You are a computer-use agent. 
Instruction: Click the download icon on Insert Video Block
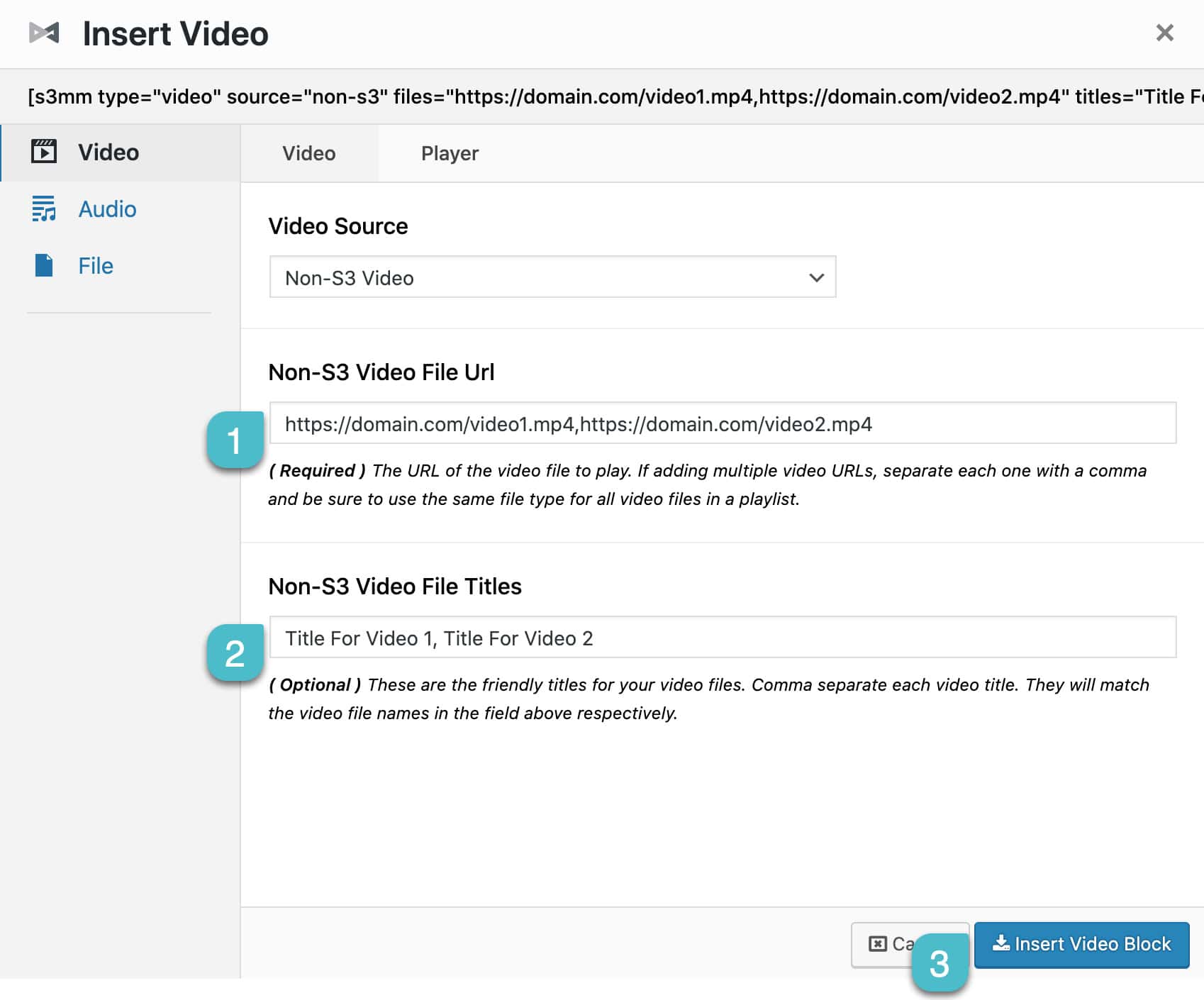coord(1000,943)
